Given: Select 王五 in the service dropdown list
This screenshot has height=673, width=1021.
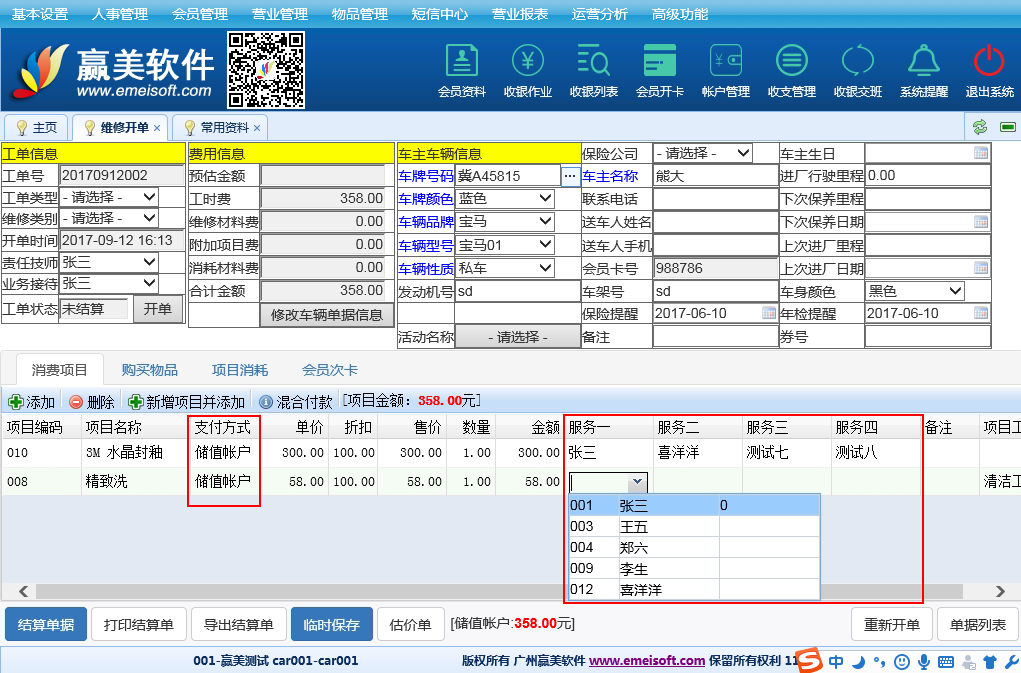Looking at the screenshot, I should pyautogui.click(x=634, y=527).
